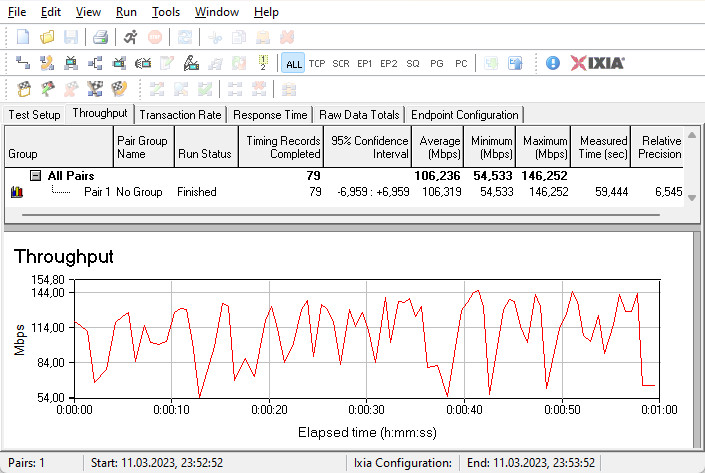Click the Group column header

[58, 147]
